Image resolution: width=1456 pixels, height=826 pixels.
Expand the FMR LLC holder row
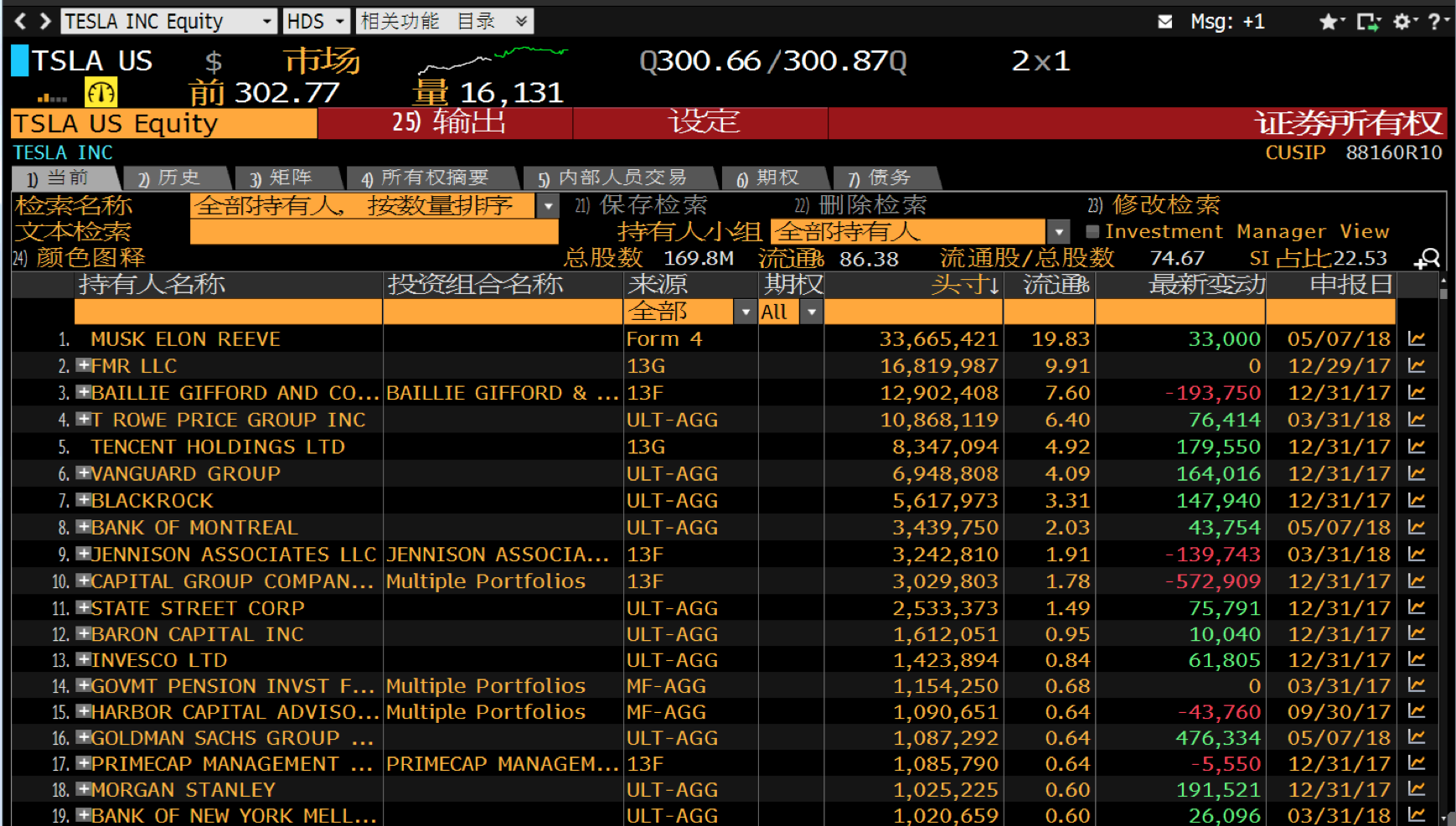83,365
